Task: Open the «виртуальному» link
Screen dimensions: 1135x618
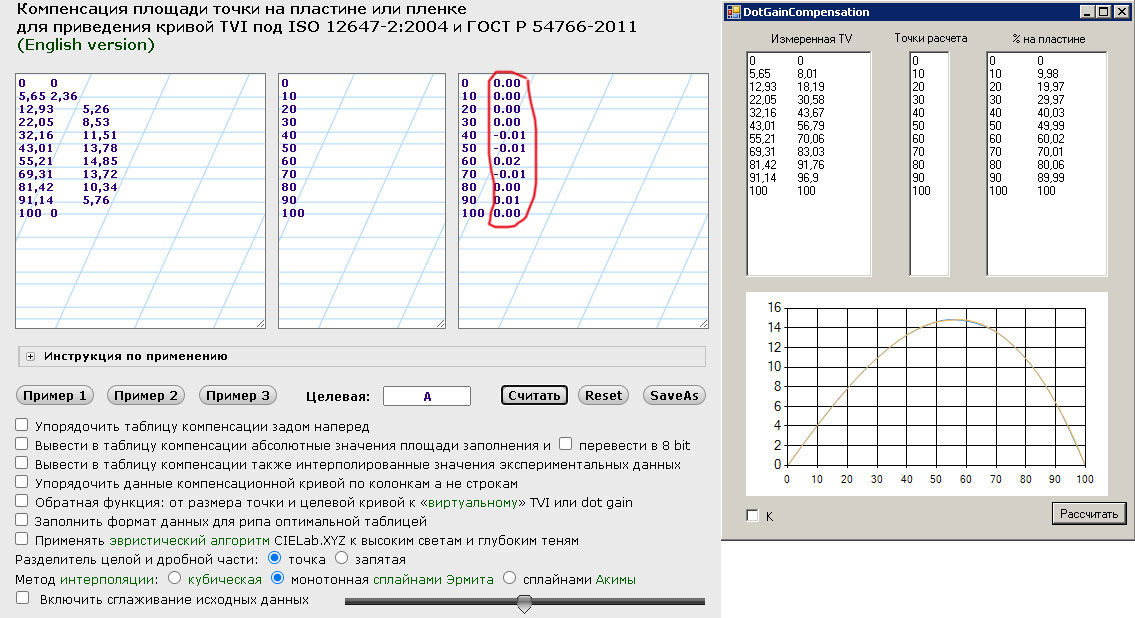Action: pos(474,502)
